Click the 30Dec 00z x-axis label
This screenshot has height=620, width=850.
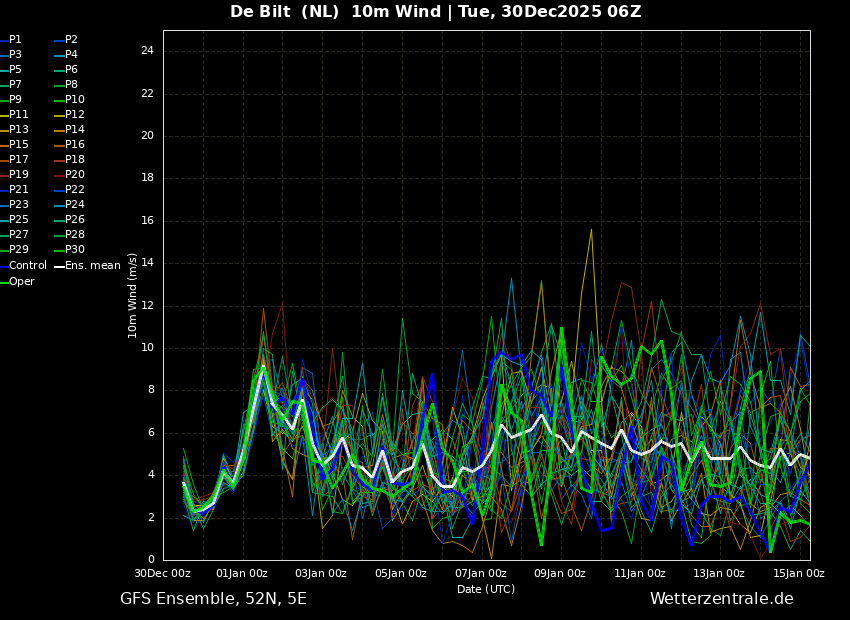163,573
